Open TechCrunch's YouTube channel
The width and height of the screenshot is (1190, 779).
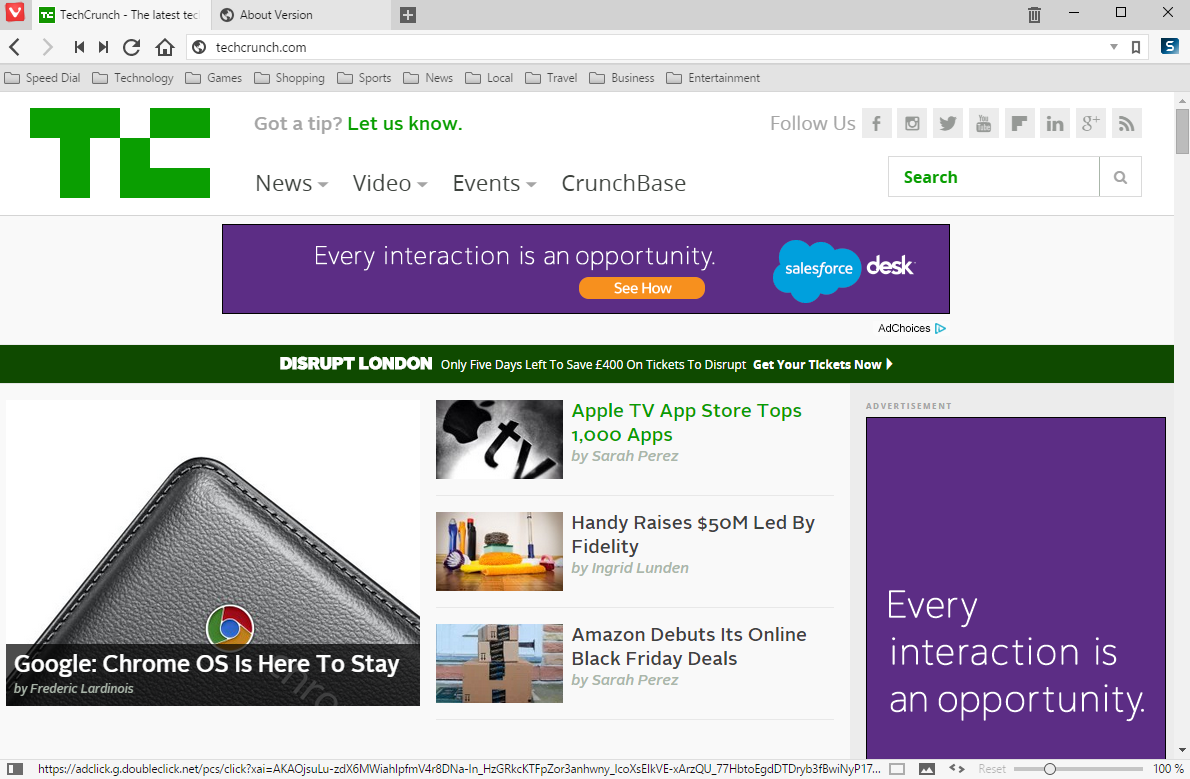click(x=984, y=123)
